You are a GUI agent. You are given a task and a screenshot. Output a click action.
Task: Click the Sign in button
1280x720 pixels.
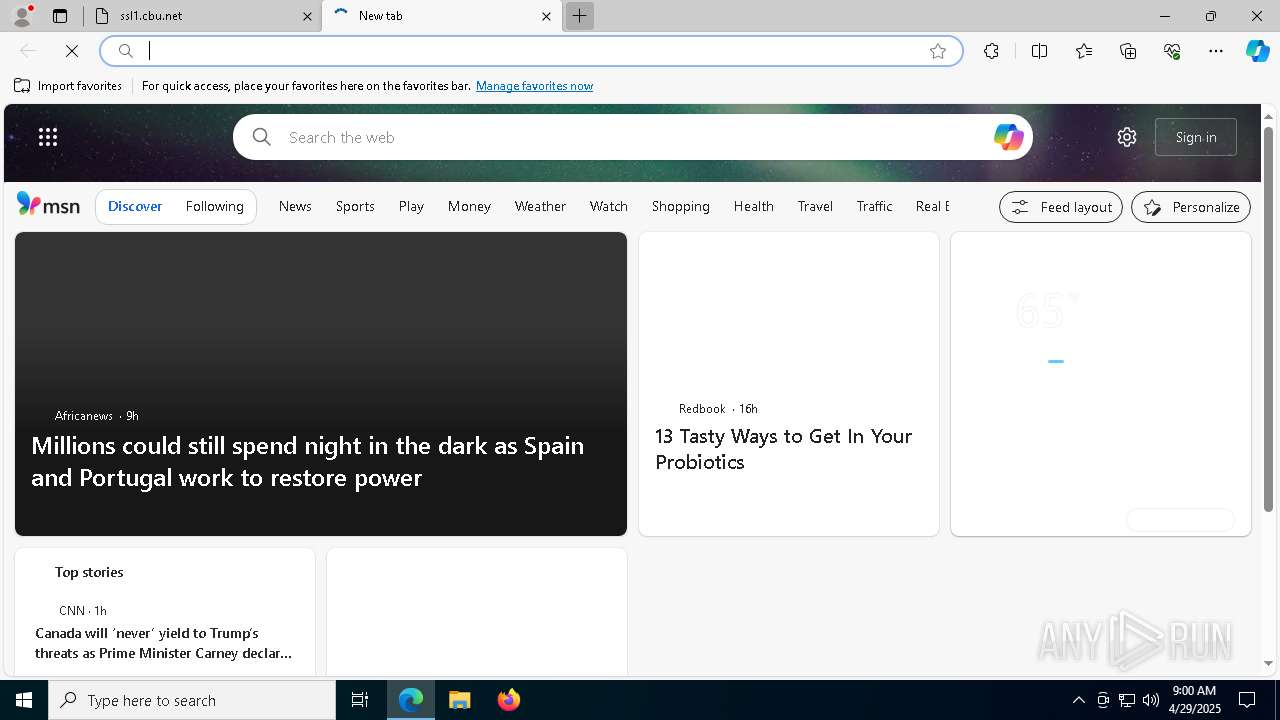pyautogui.click(x=1196, y=137)
